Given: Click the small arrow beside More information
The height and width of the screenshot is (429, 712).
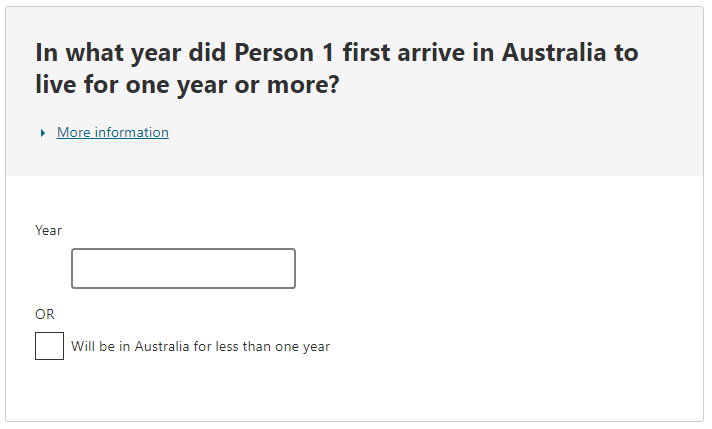Looking at the screenshot, I should (x=43, y=133).
